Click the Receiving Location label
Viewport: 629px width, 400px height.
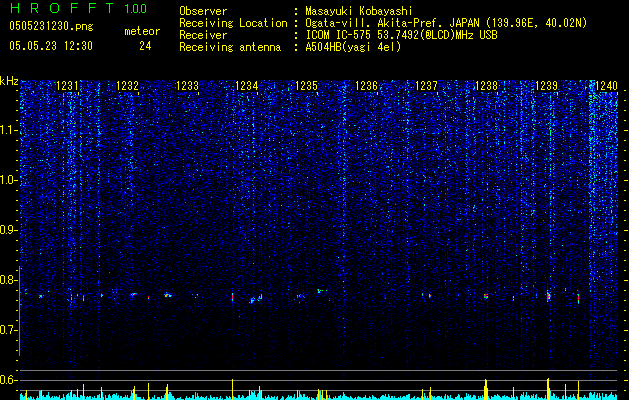coord(233,23)
